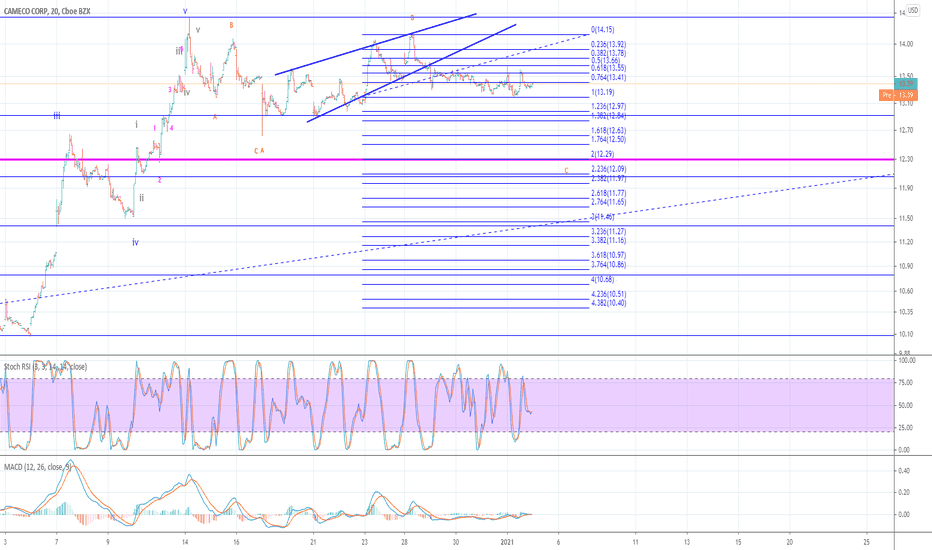Open the MACD (12, 26, close, 9) legend
Viewport: 932px width, 550px height.
point(37,467)
